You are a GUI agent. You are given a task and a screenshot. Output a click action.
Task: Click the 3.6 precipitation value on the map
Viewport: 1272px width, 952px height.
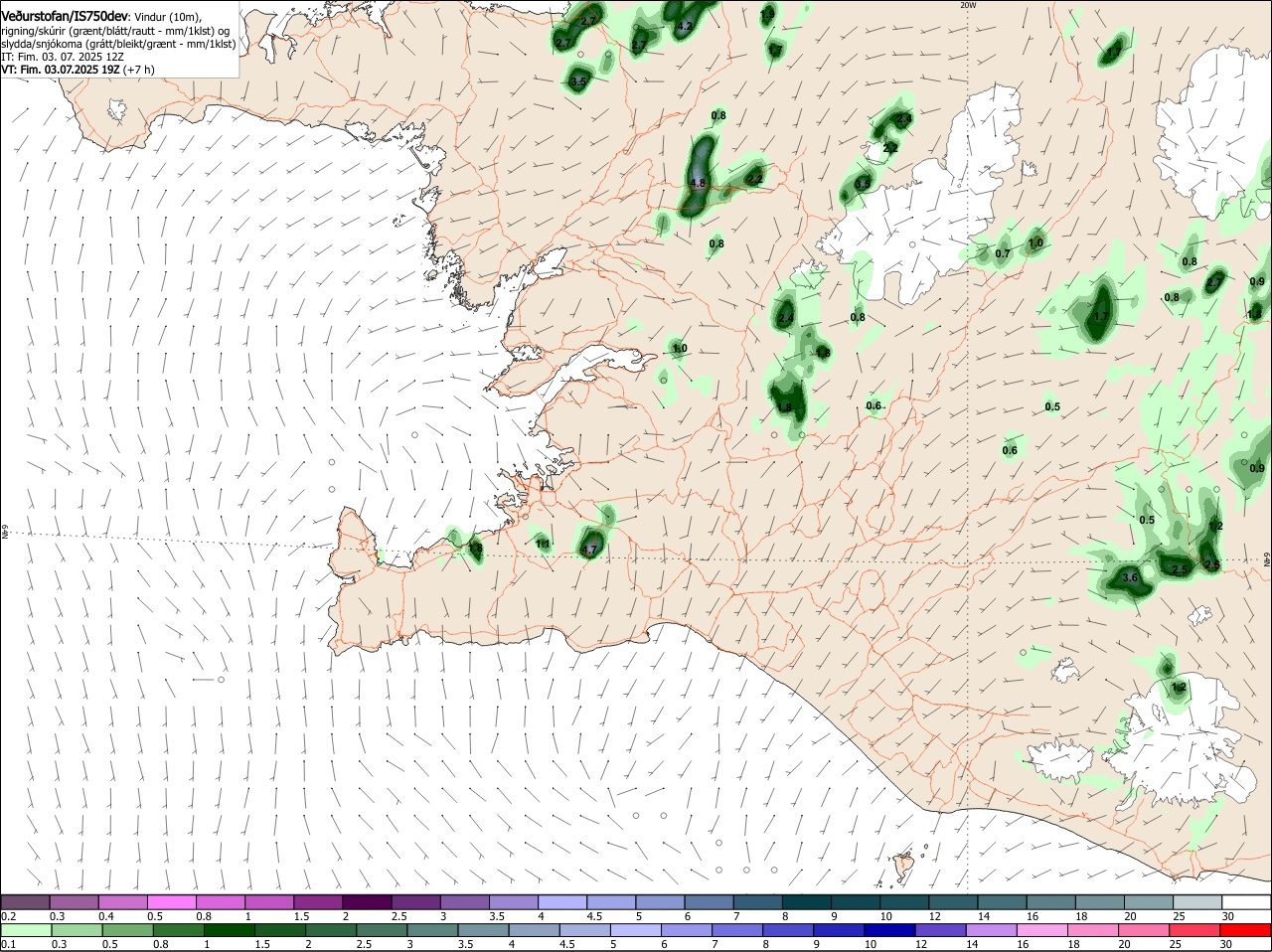(1129, 577)
